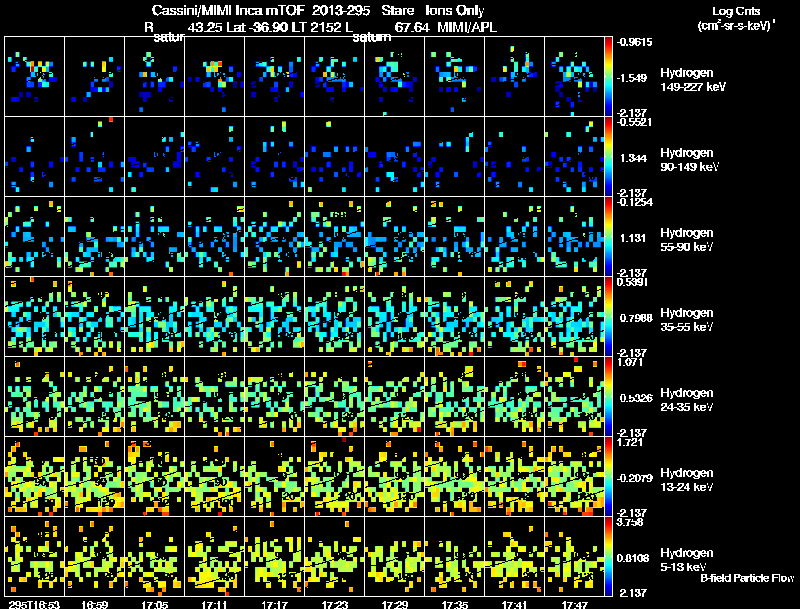Viewport: 800px width, 609px height.
Task: Open the 5-13 keV image panel at 16:53
Action: point(35,557)
